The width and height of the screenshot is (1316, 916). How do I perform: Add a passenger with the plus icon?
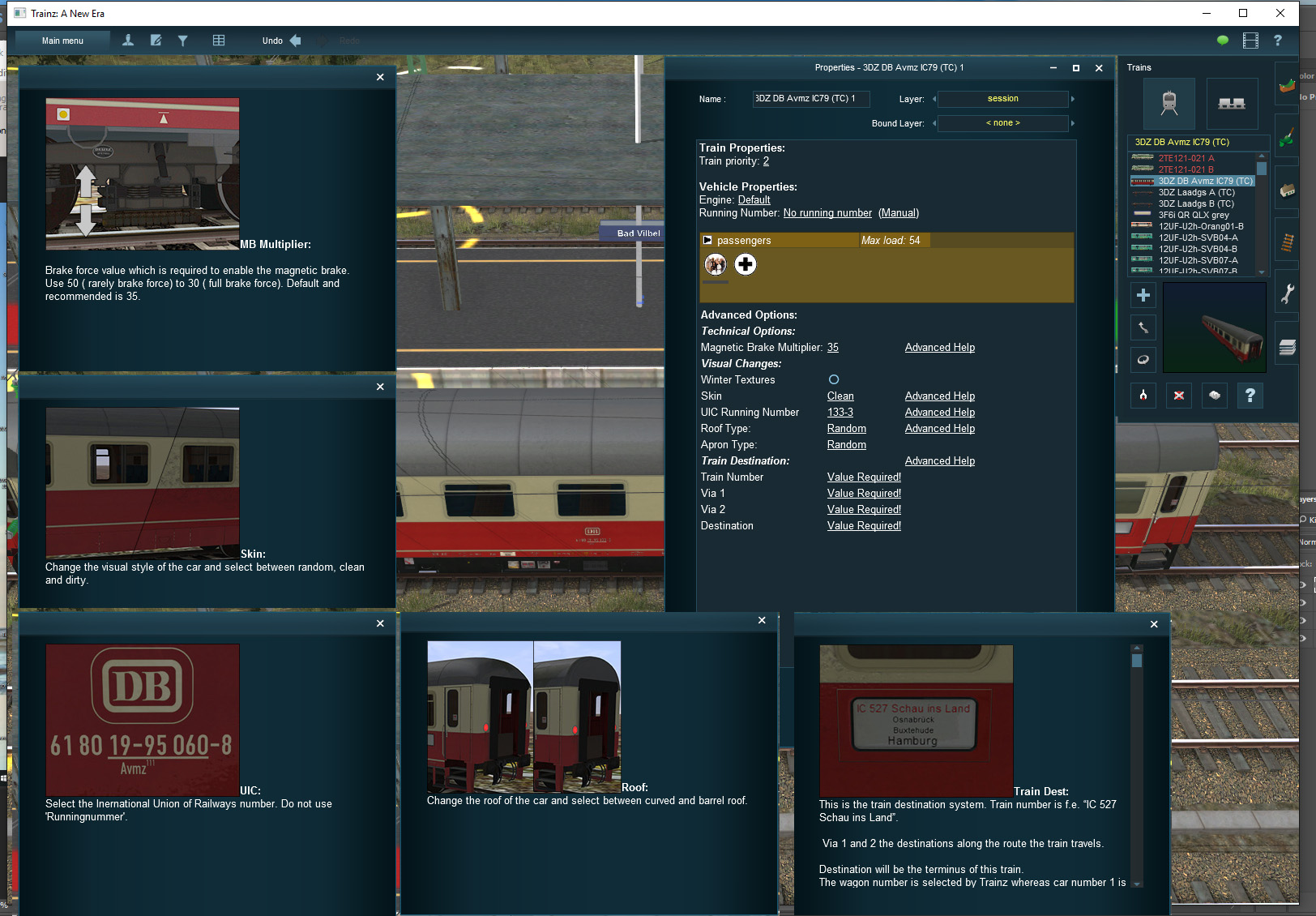tap(746, 264)
